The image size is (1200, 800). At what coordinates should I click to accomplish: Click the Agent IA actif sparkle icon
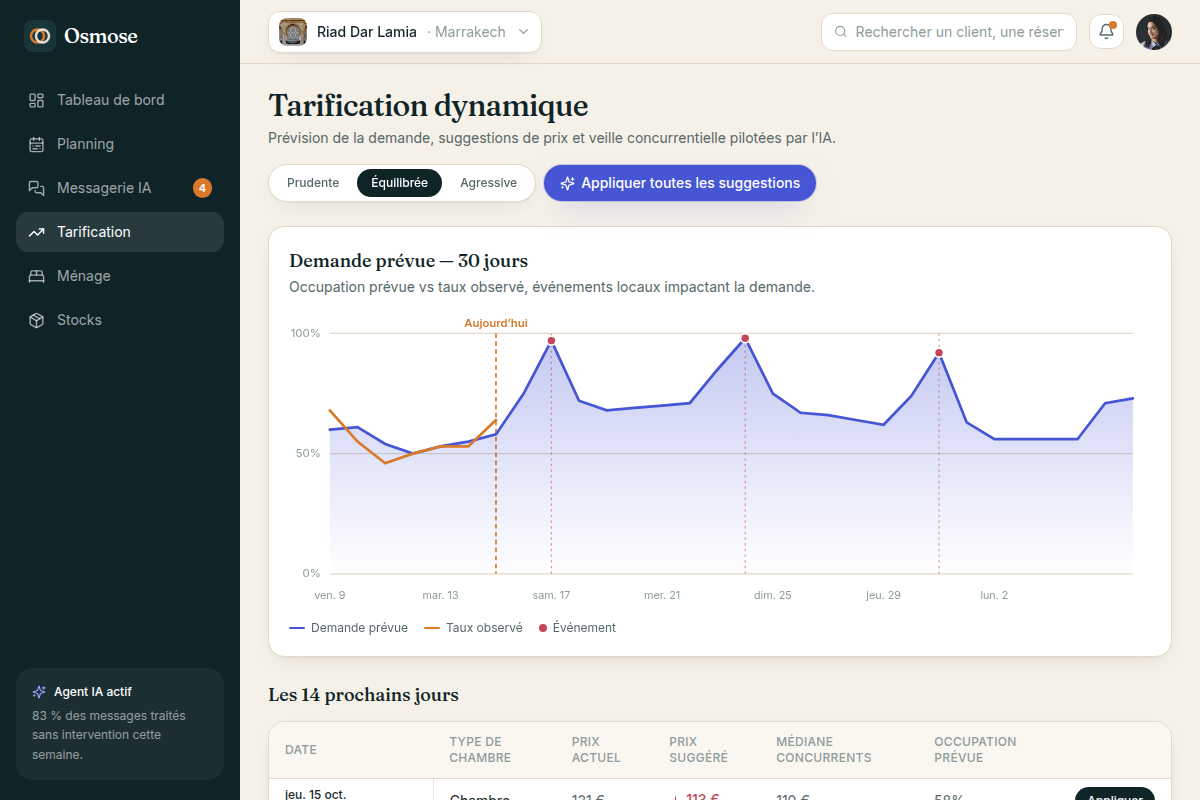pyautogui.click(x=39, y=691)
